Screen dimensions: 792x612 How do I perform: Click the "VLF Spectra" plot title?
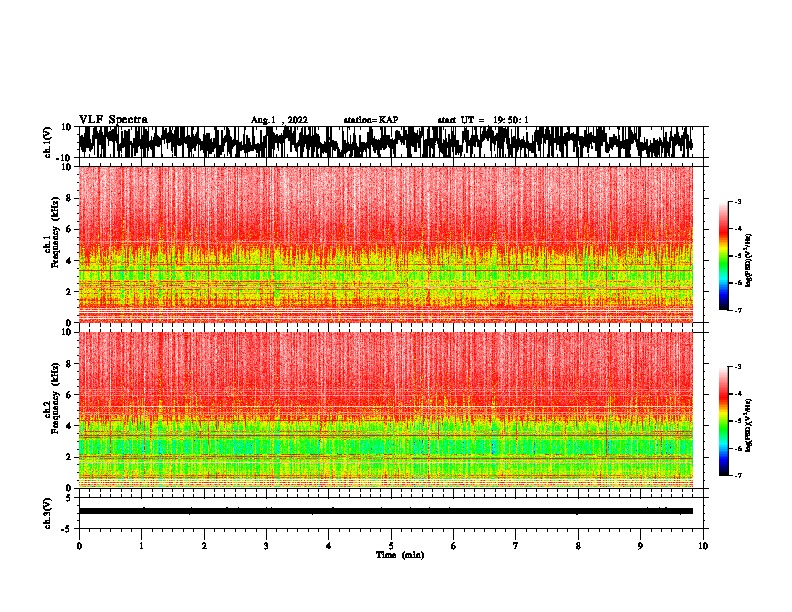point(113,120)
